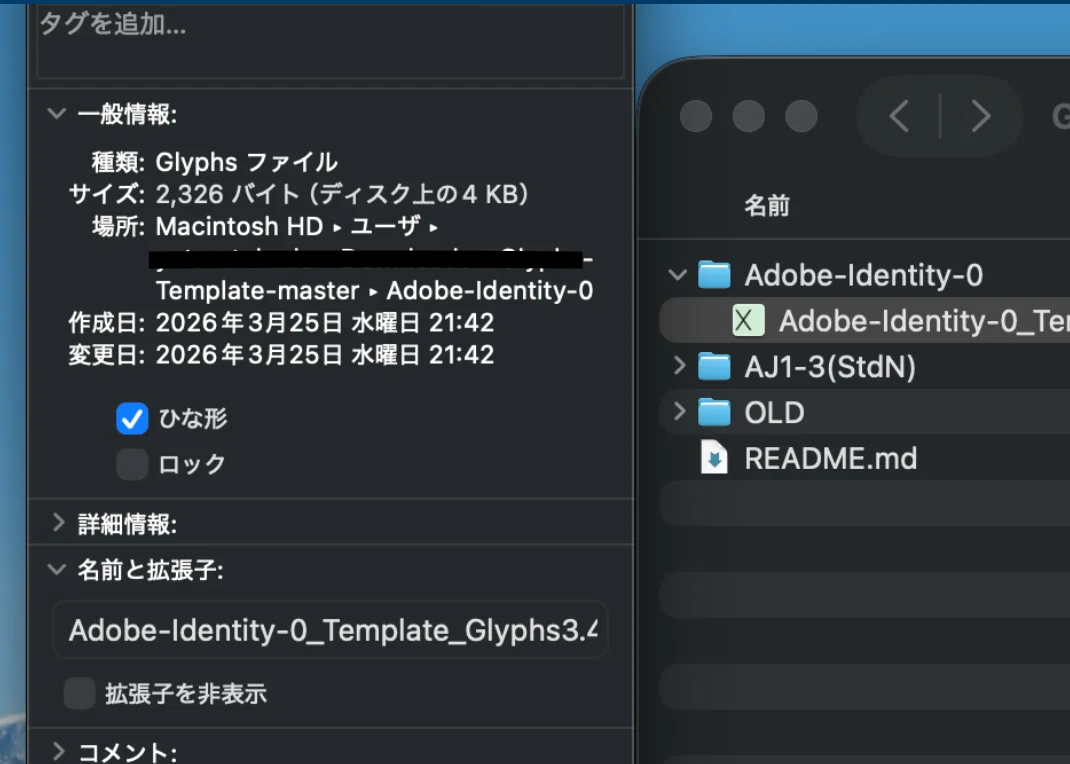
Task: Enable the ロック checkbox
Action: click(132, 465)
